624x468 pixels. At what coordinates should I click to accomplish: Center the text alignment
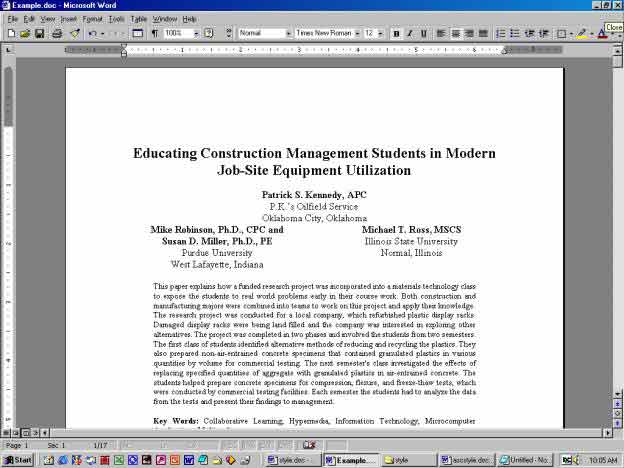click(x=456, y=34)
